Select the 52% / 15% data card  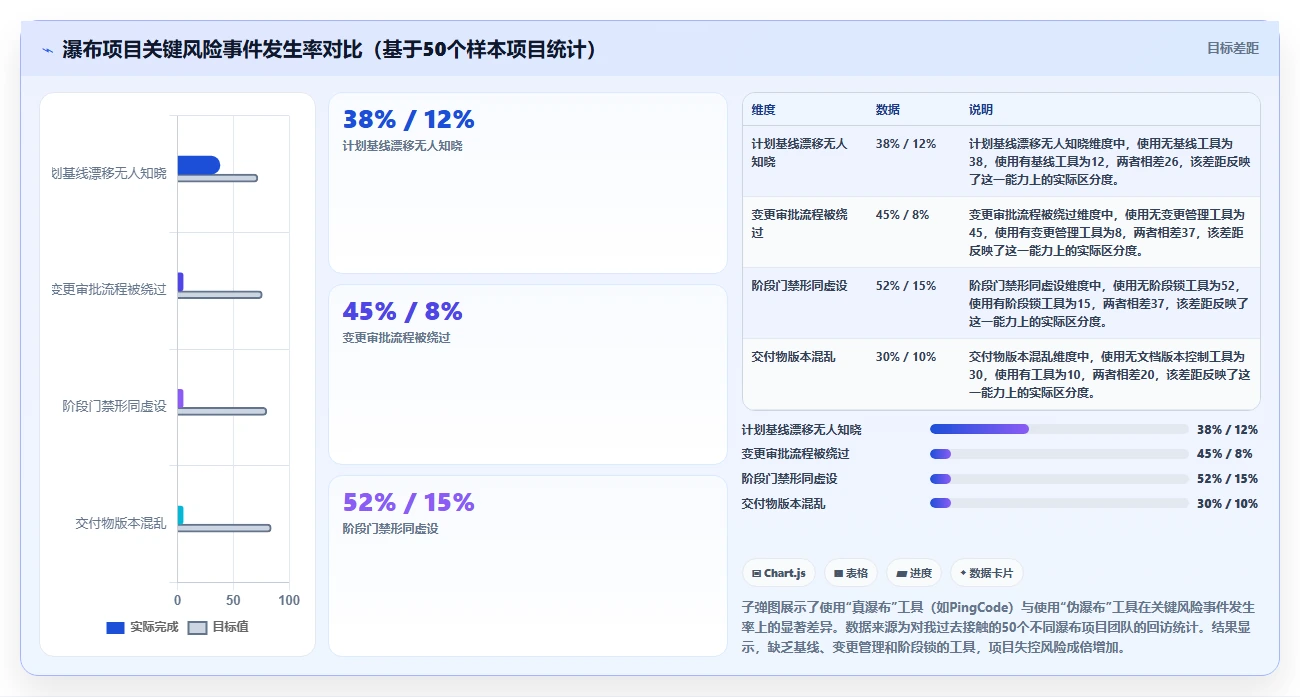pos(527,565)
